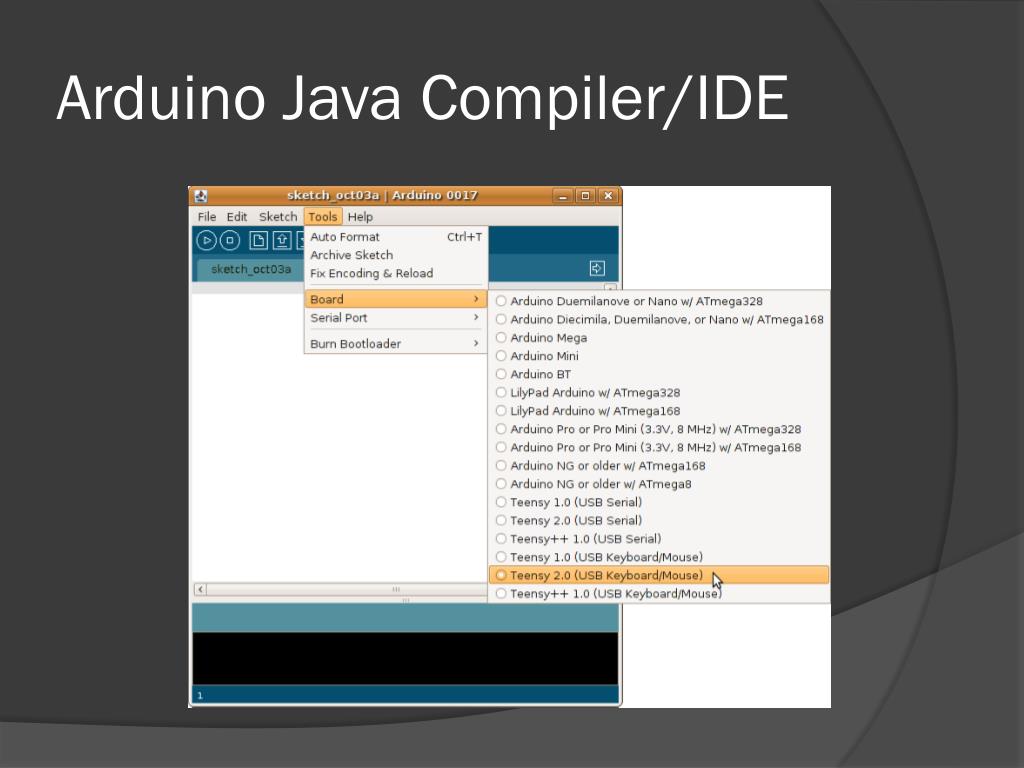
Task: Open the File menu
Action: click(206, 217)
